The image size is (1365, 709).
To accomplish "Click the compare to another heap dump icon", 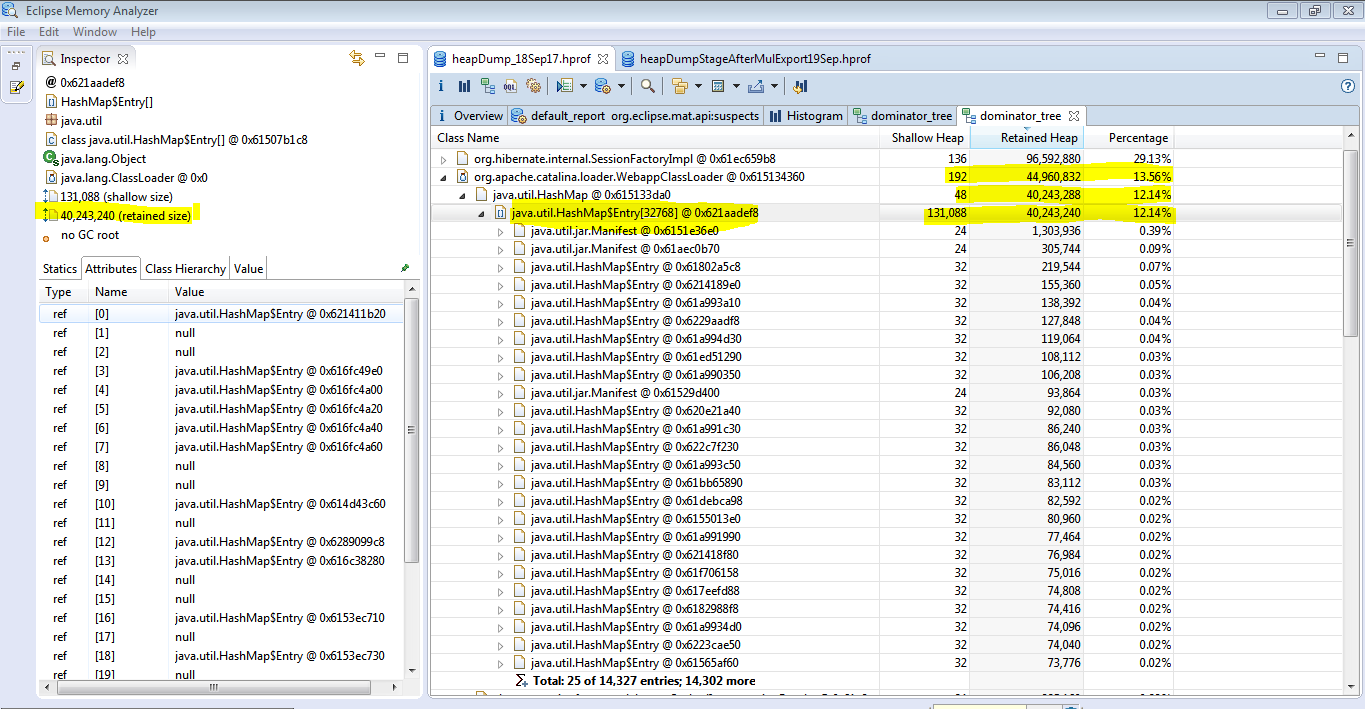I will pos(799,87).
